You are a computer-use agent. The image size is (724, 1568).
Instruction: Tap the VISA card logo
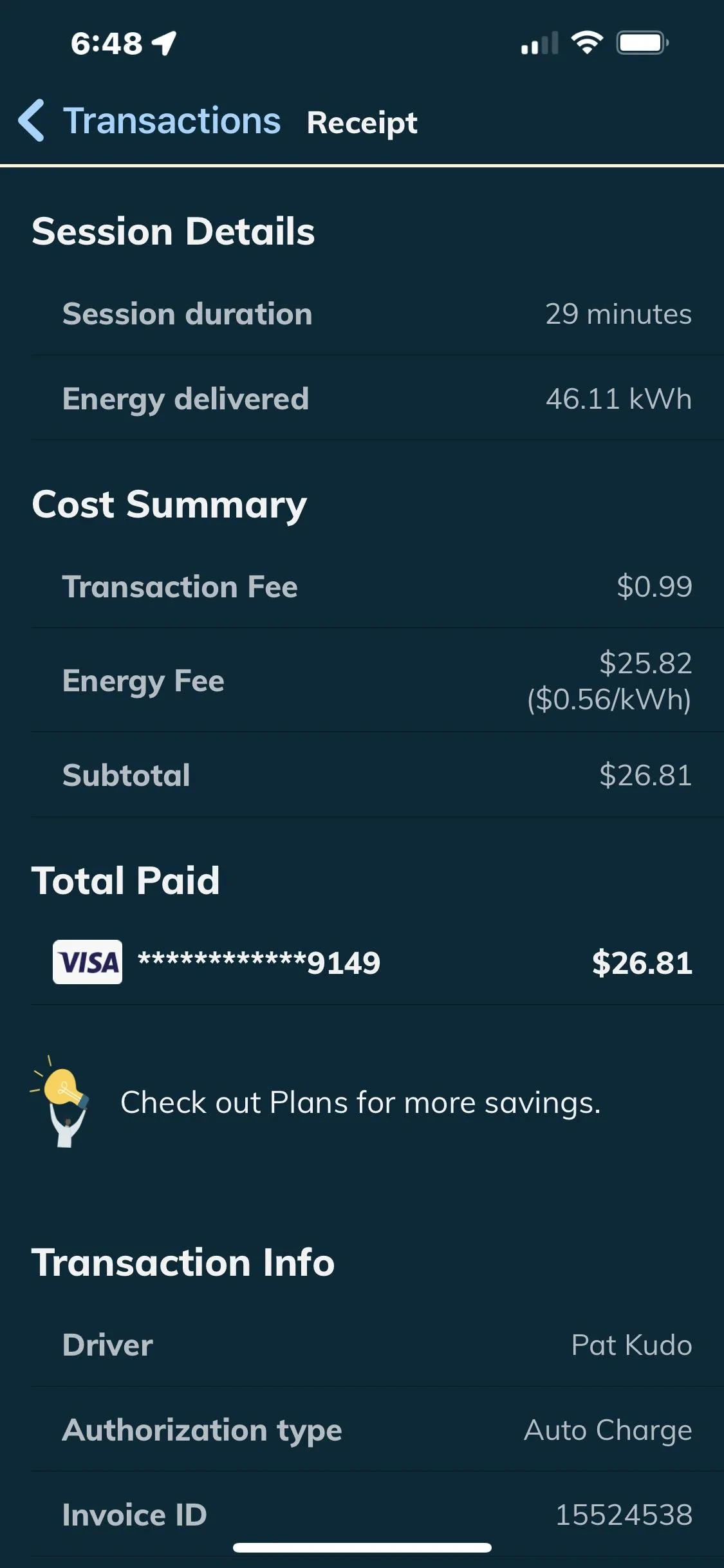(x=88, y=962)
